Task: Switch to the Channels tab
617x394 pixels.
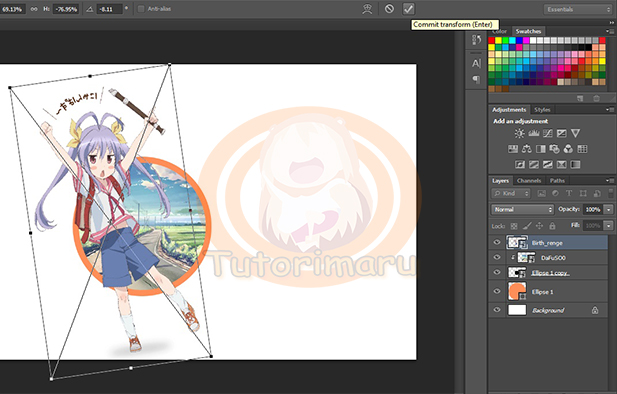Action: [529, 181]
